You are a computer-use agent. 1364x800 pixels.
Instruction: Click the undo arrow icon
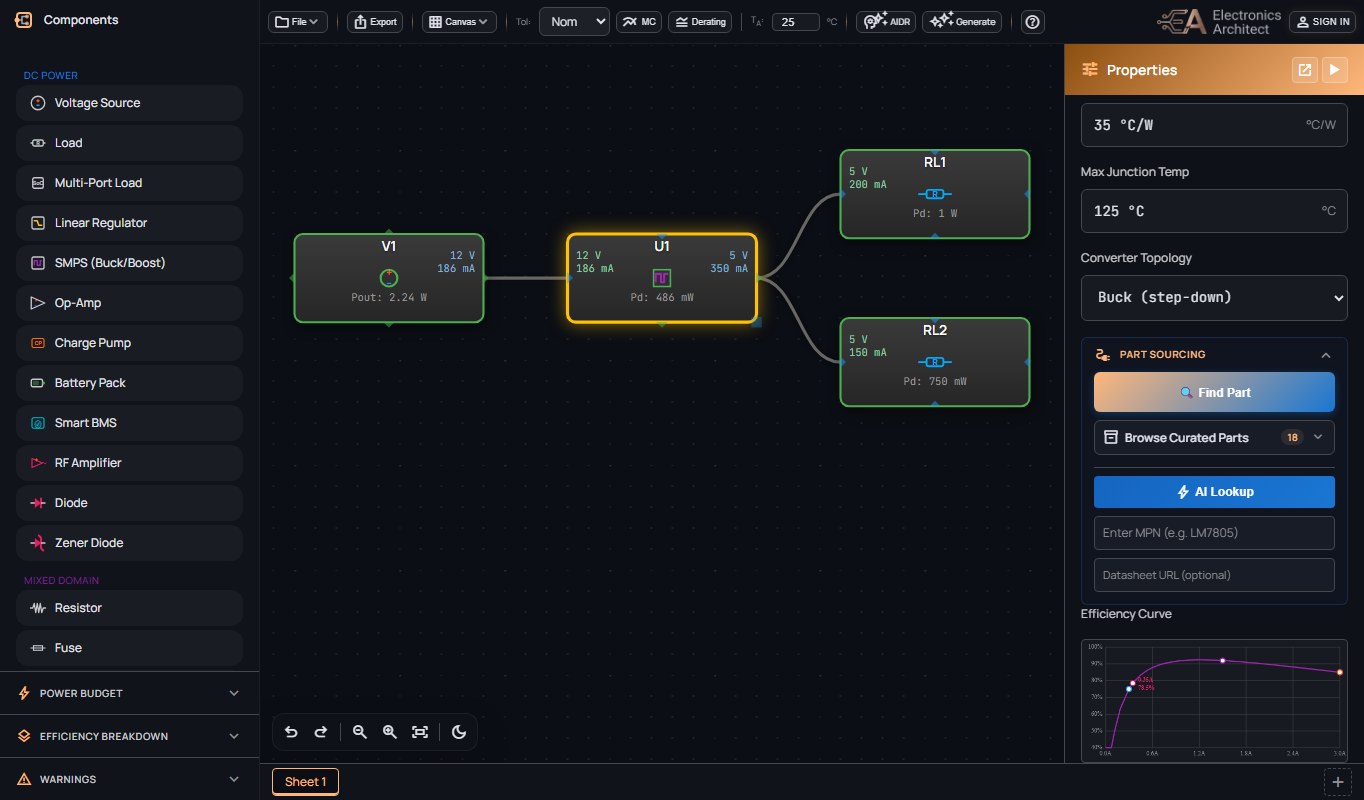click(291, 732)
